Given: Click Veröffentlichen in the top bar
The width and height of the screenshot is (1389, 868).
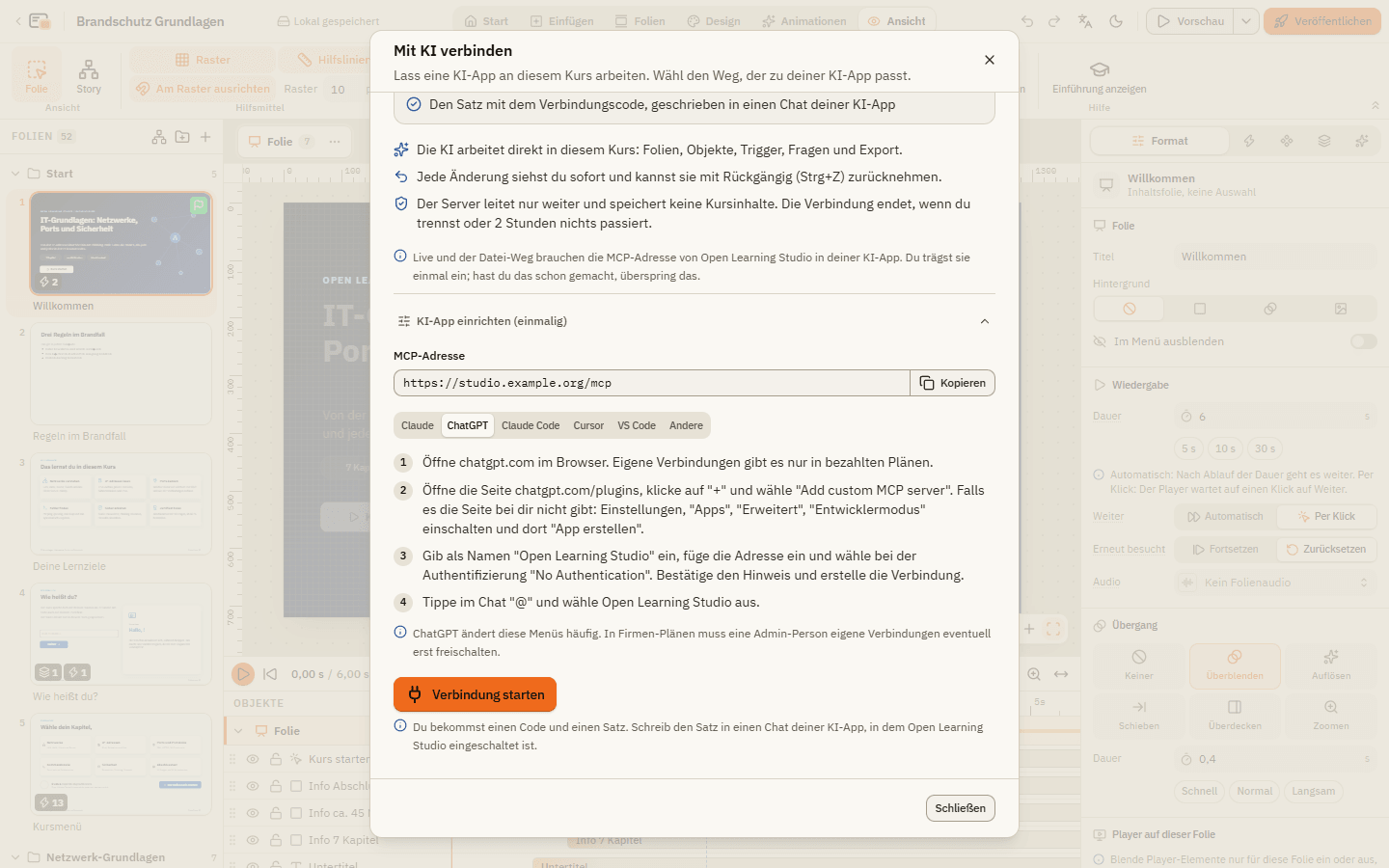Looking at the screenshot, I should click(x=1322, y=21).
